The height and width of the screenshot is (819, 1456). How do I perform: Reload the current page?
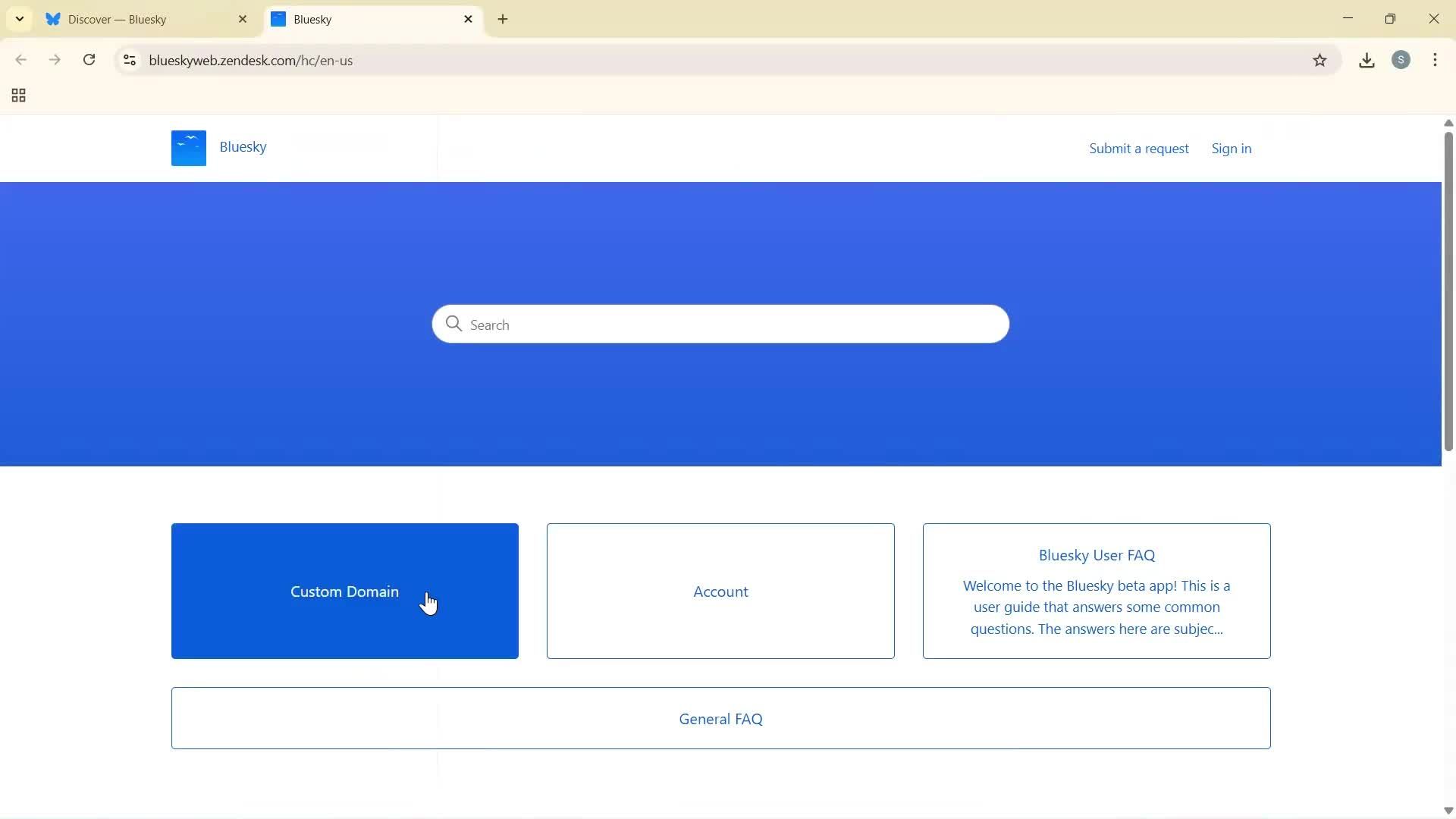tap(89, 60)
